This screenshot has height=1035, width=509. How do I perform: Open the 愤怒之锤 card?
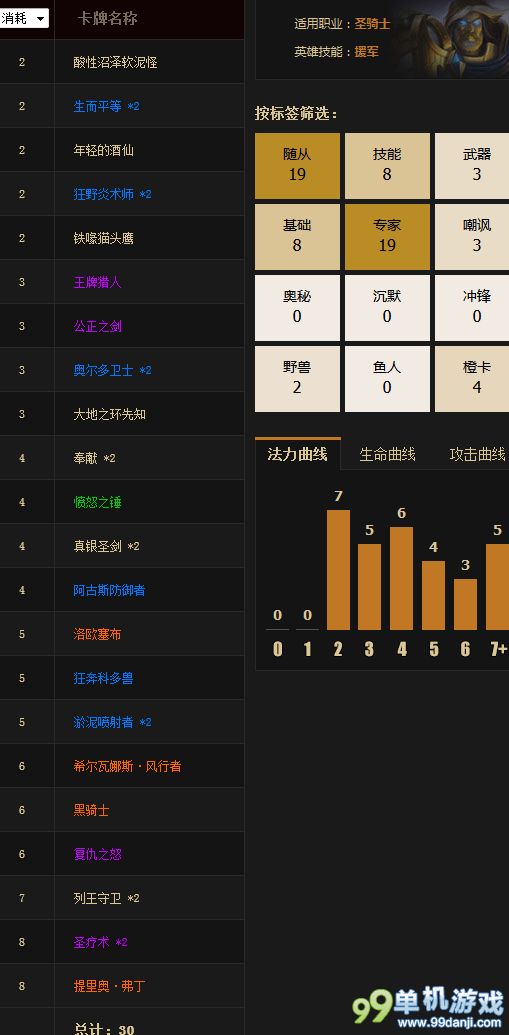pyautogui.click(x=98, y=502)
